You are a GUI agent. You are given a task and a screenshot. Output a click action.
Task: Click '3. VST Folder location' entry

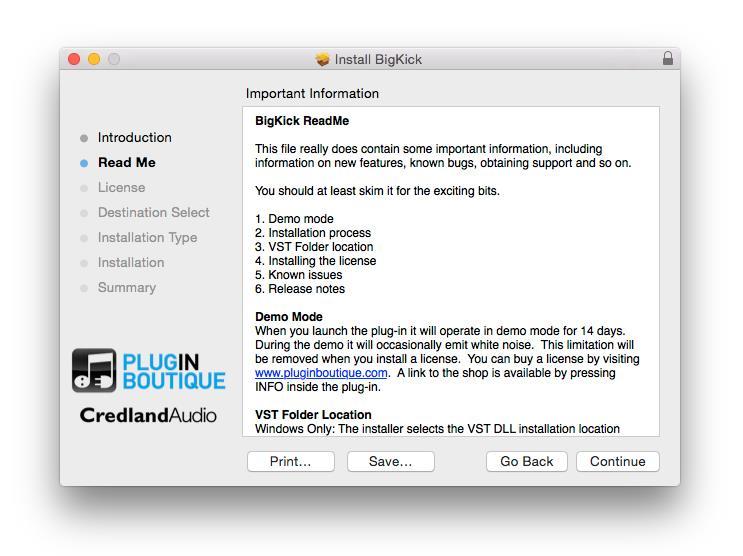coord(314,247)
